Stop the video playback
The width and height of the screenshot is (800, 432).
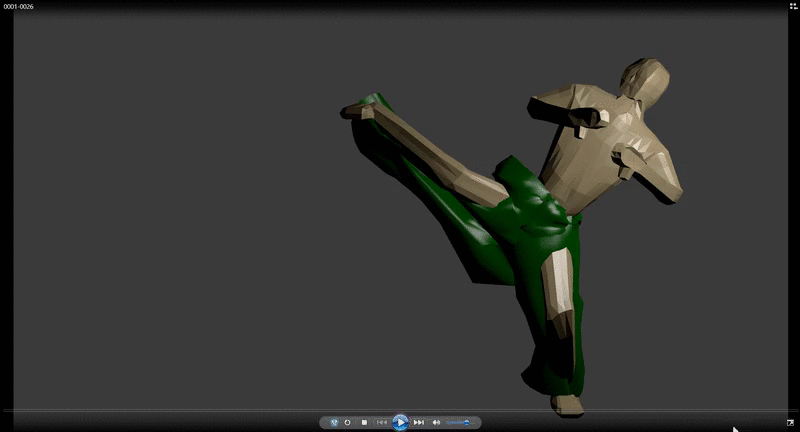pyautogui.click(x=364, y=423)
